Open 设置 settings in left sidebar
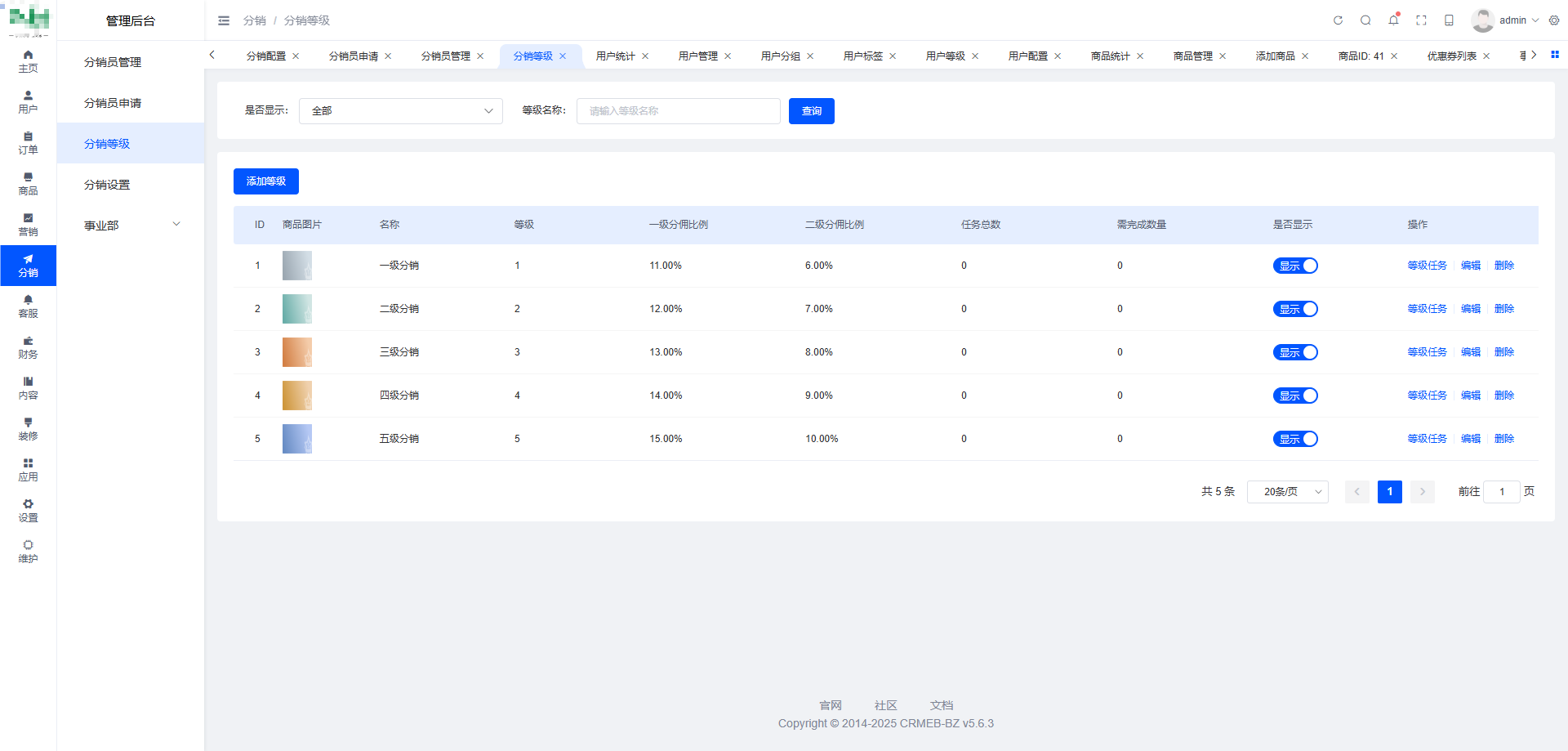1568x751 pixels. tap(28, 511)
